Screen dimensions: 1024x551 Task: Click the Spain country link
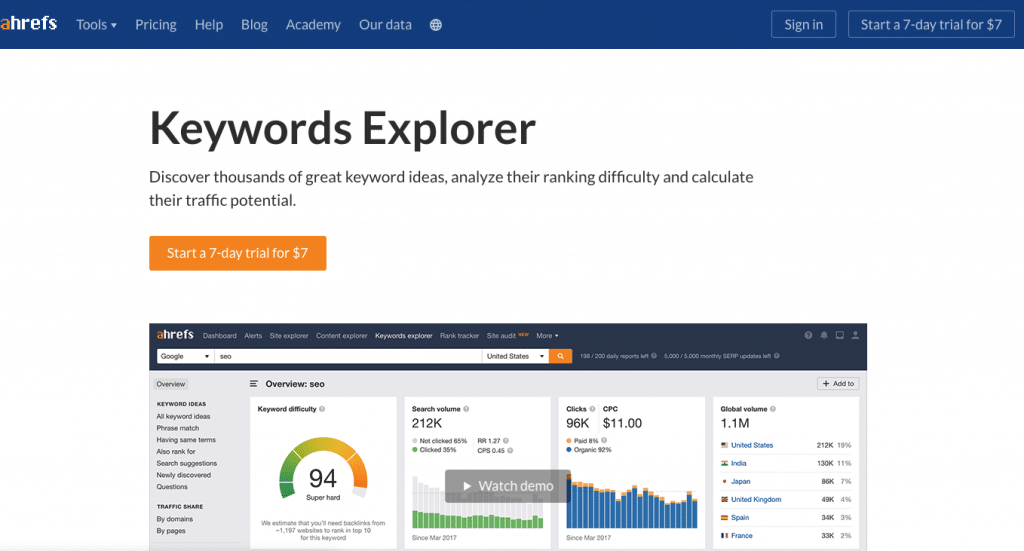coord(740,518)
